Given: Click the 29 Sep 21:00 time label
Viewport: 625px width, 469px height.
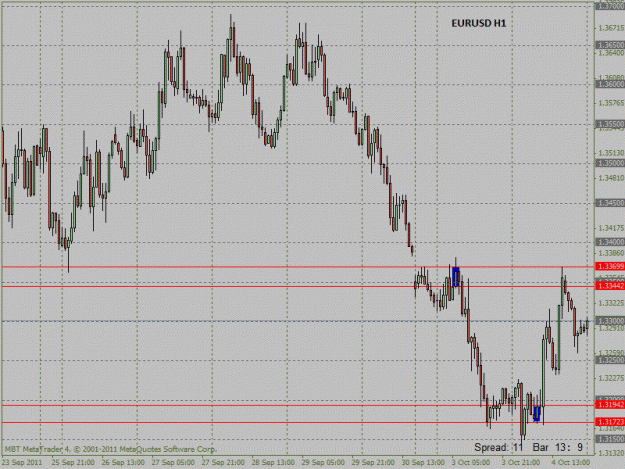Looking at the screenshot, I should tap(373, 463).
